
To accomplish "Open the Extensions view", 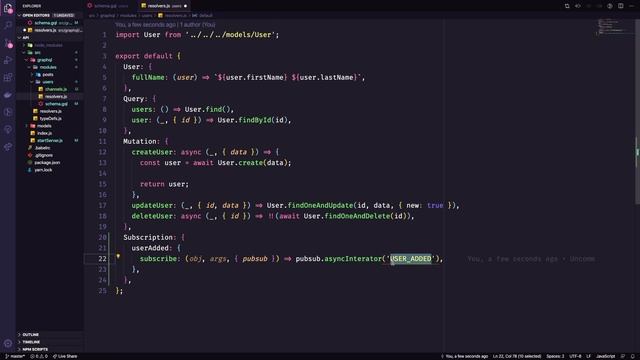I will (x=8, y=77).
